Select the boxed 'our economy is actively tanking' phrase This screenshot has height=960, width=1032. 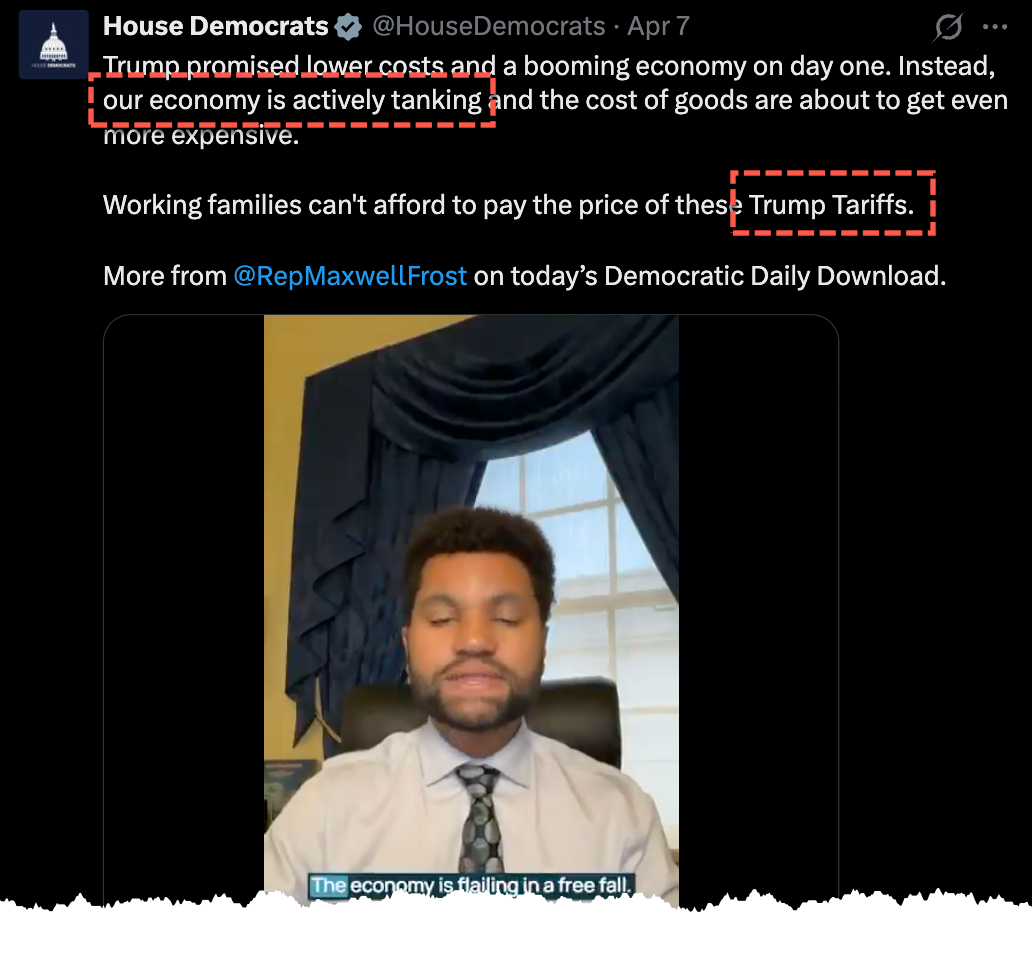(292, 100)
